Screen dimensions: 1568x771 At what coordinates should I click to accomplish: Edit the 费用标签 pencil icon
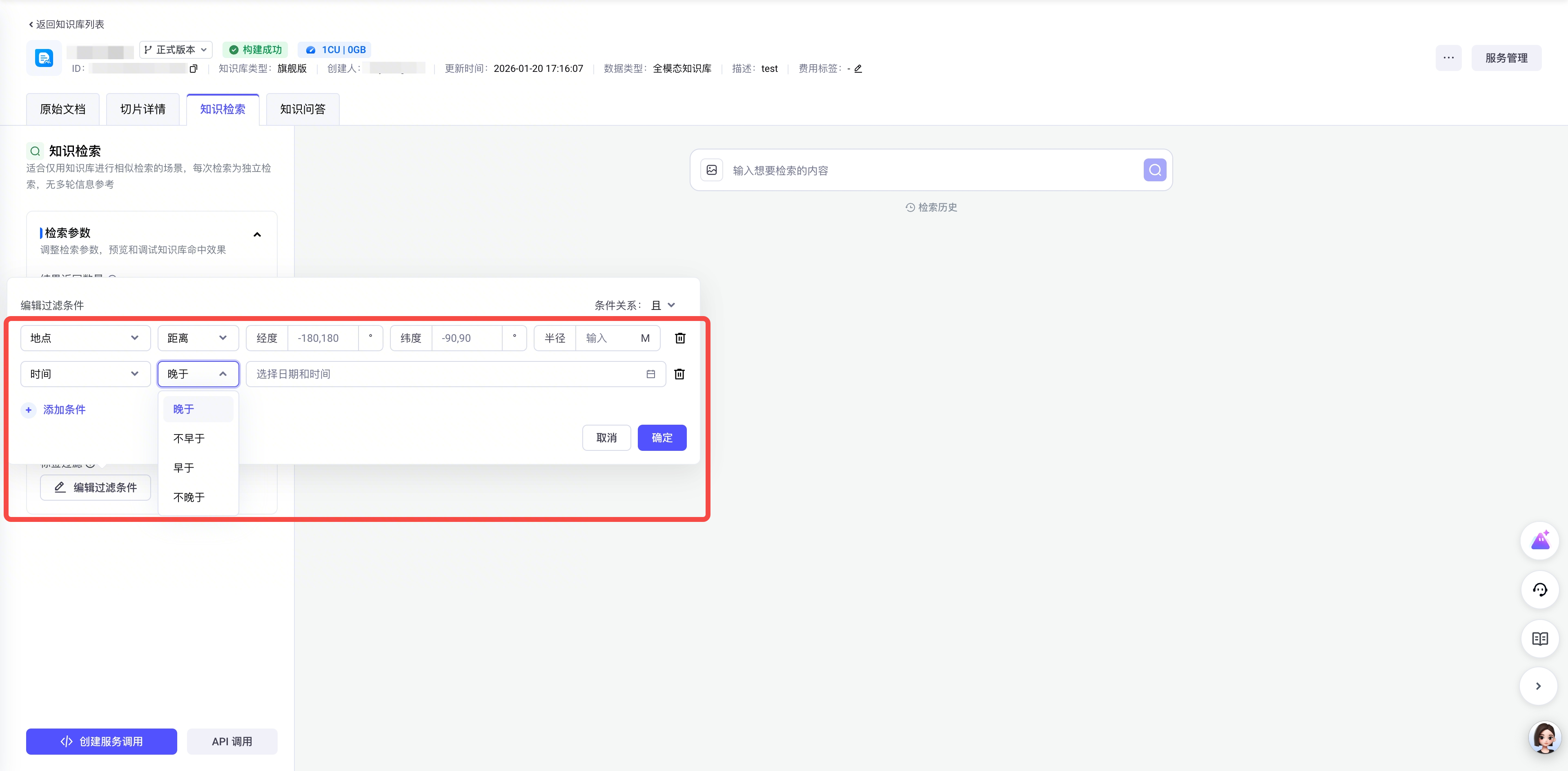click(857, 69)
